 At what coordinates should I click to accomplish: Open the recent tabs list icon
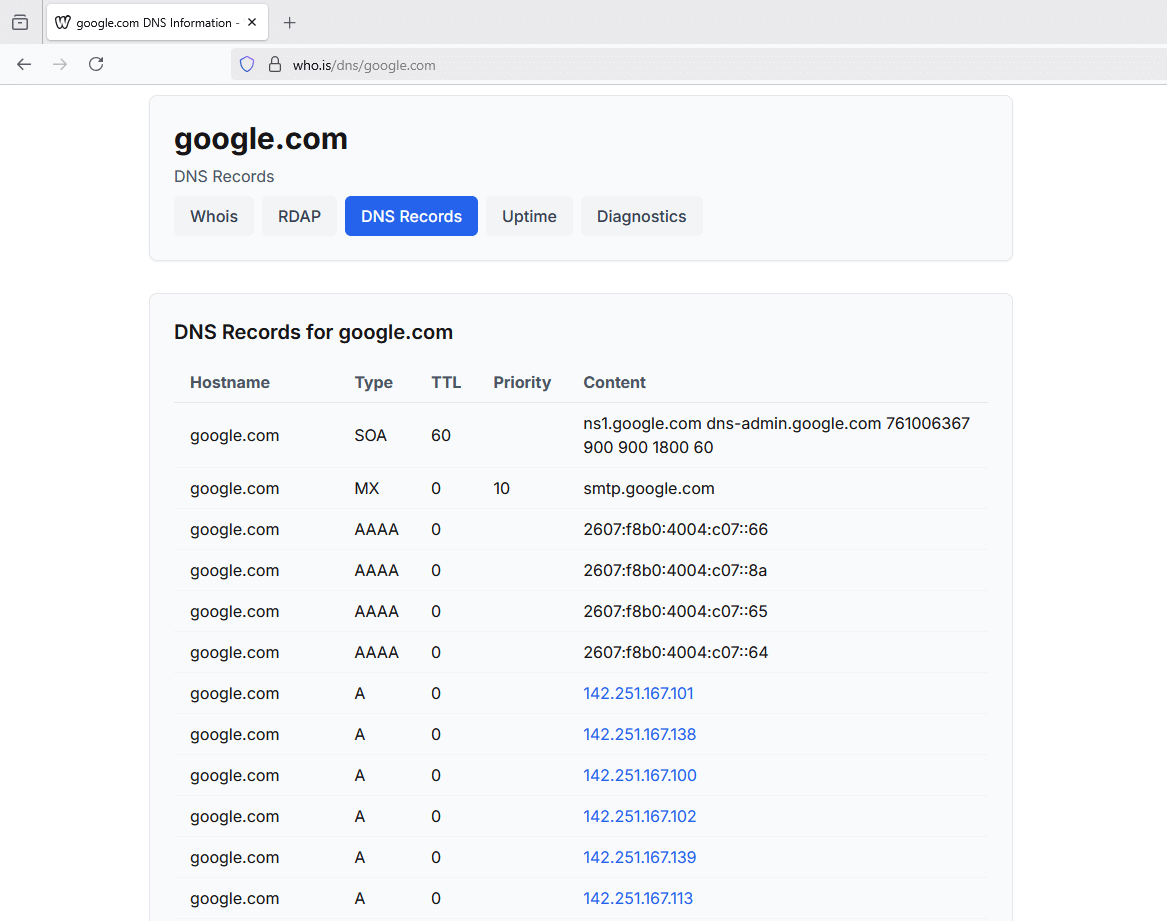tap(20, 22)
